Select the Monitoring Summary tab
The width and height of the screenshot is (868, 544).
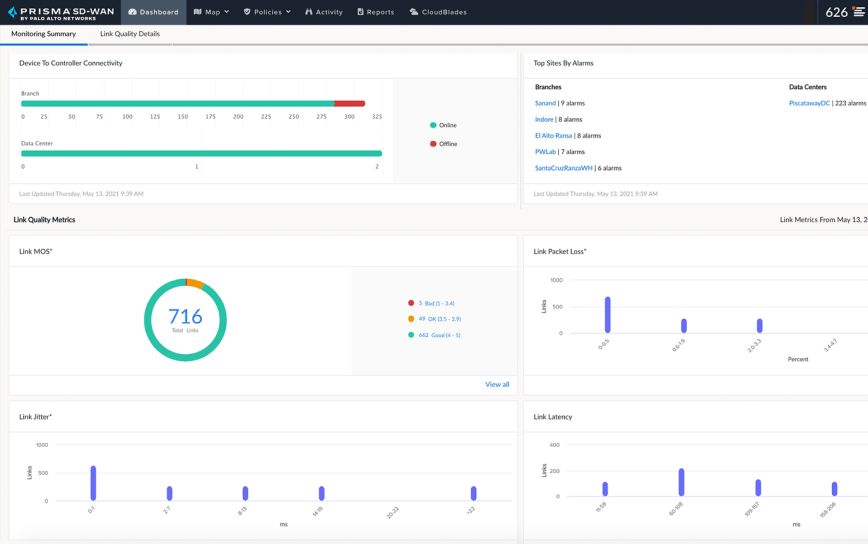[43, 34]
